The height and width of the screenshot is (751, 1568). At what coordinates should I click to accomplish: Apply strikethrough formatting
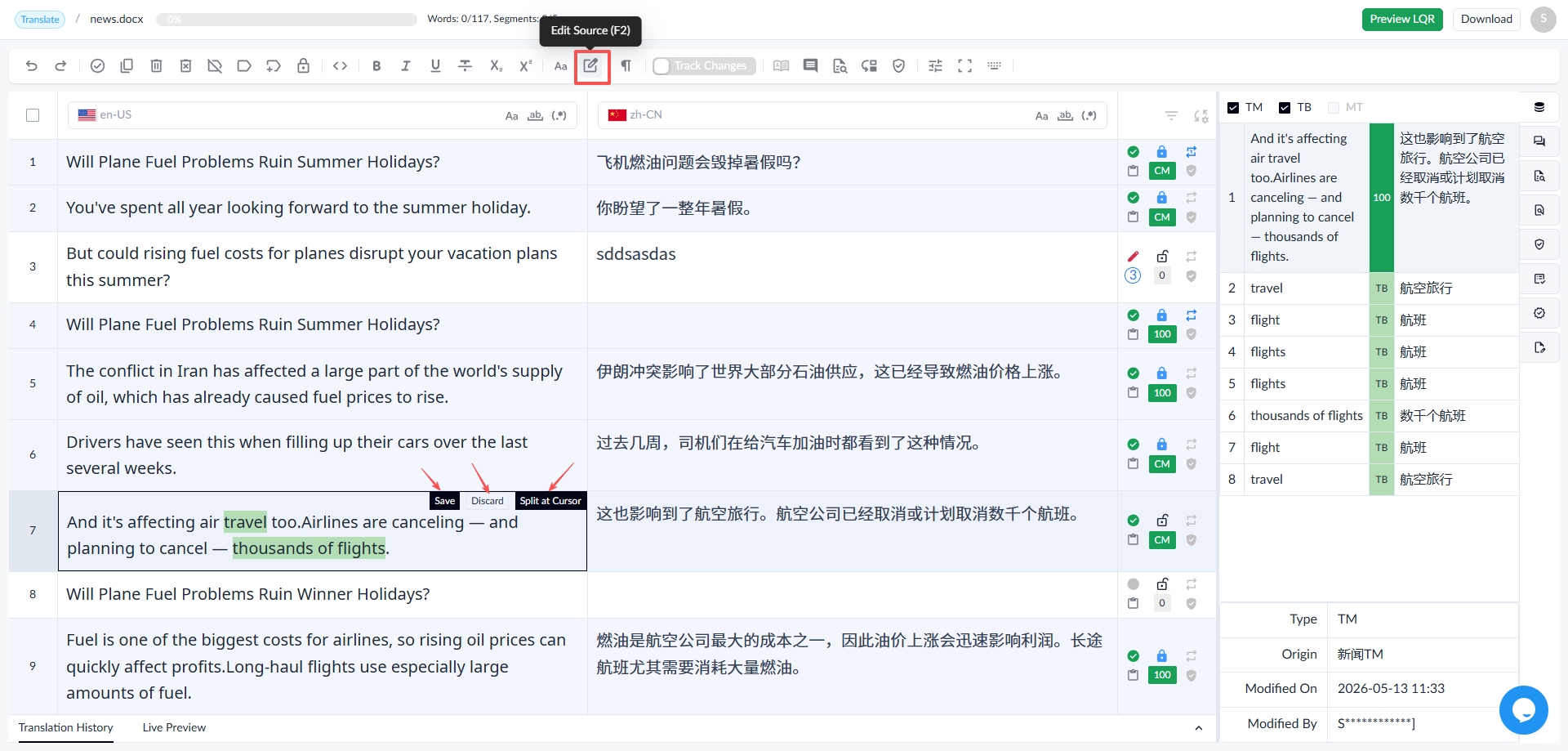click(x=465, y=66)
